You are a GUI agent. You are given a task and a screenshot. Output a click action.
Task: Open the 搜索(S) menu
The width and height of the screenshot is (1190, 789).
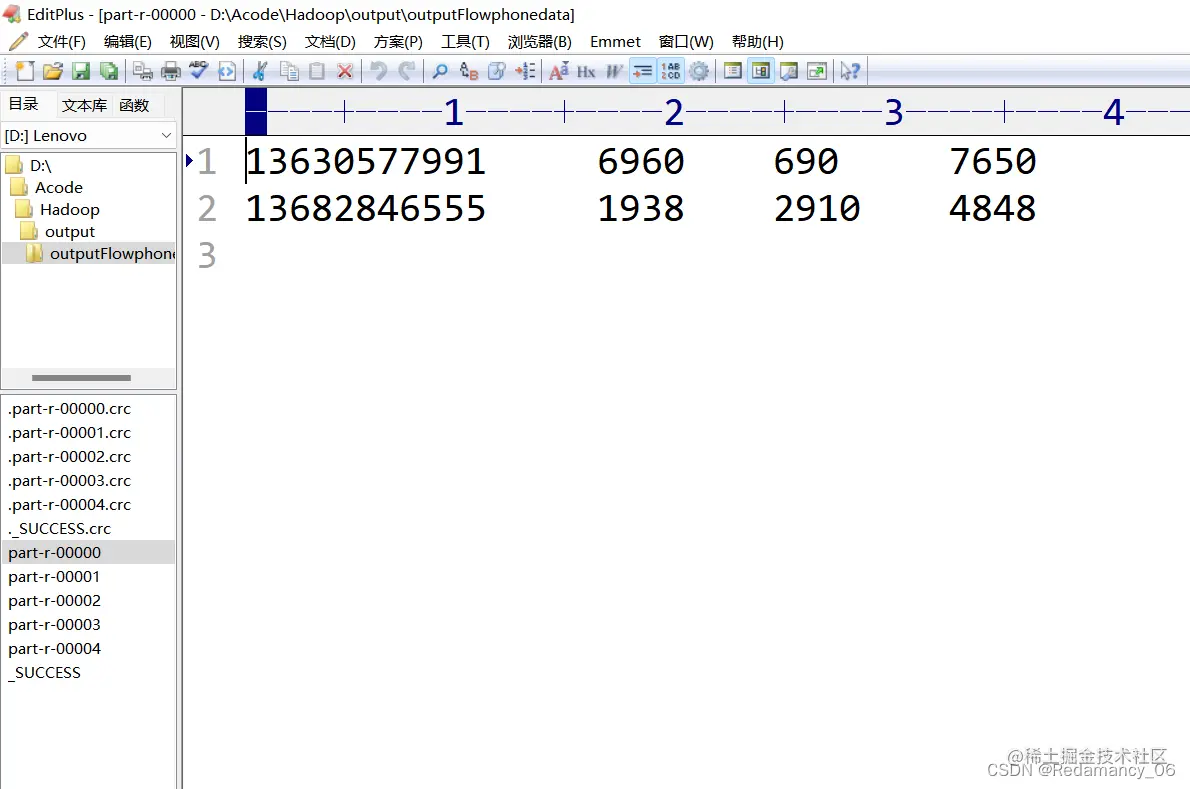pos(262,42)
